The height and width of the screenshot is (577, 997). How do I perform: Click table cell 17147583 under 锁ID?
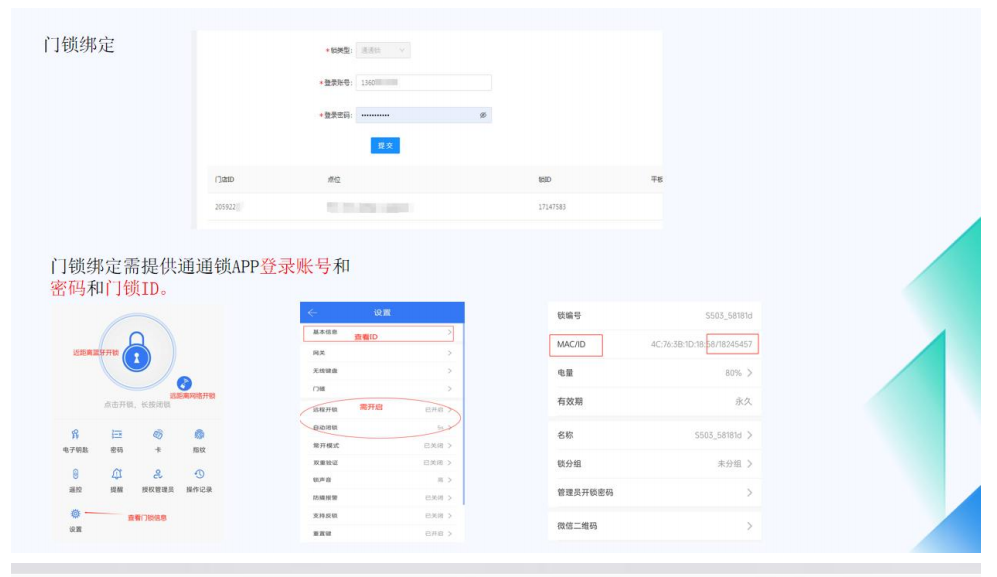pos(552,207)
